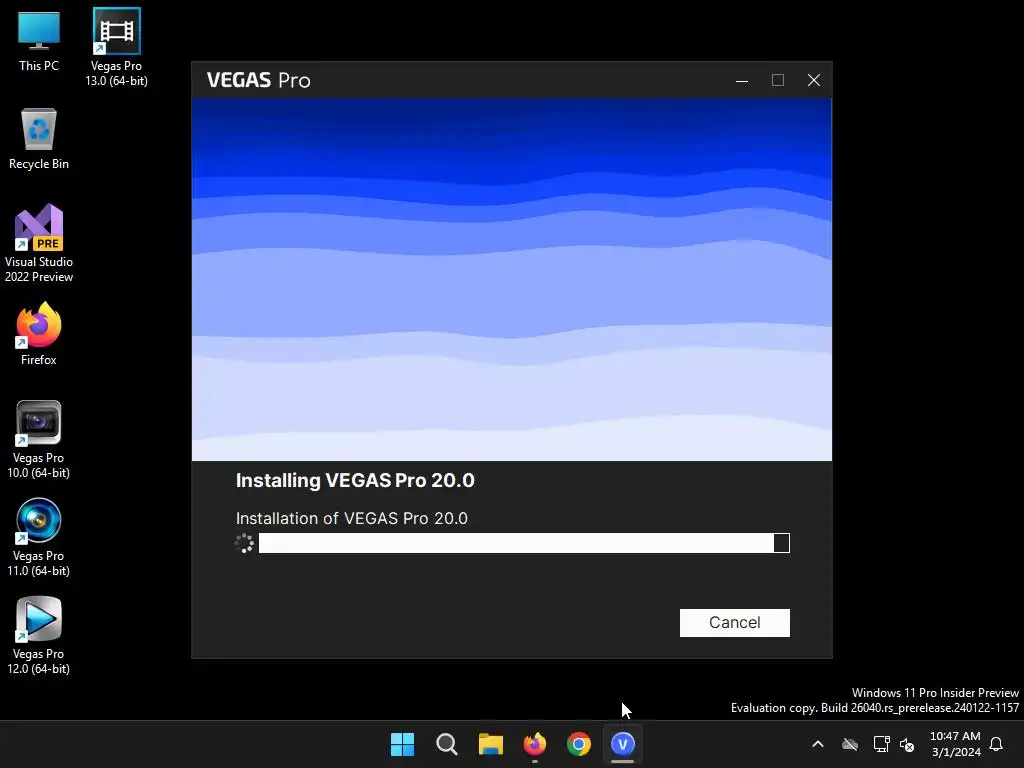Open File Explorer from the taskbar
1024x768 pixels.
click(490, 744)
